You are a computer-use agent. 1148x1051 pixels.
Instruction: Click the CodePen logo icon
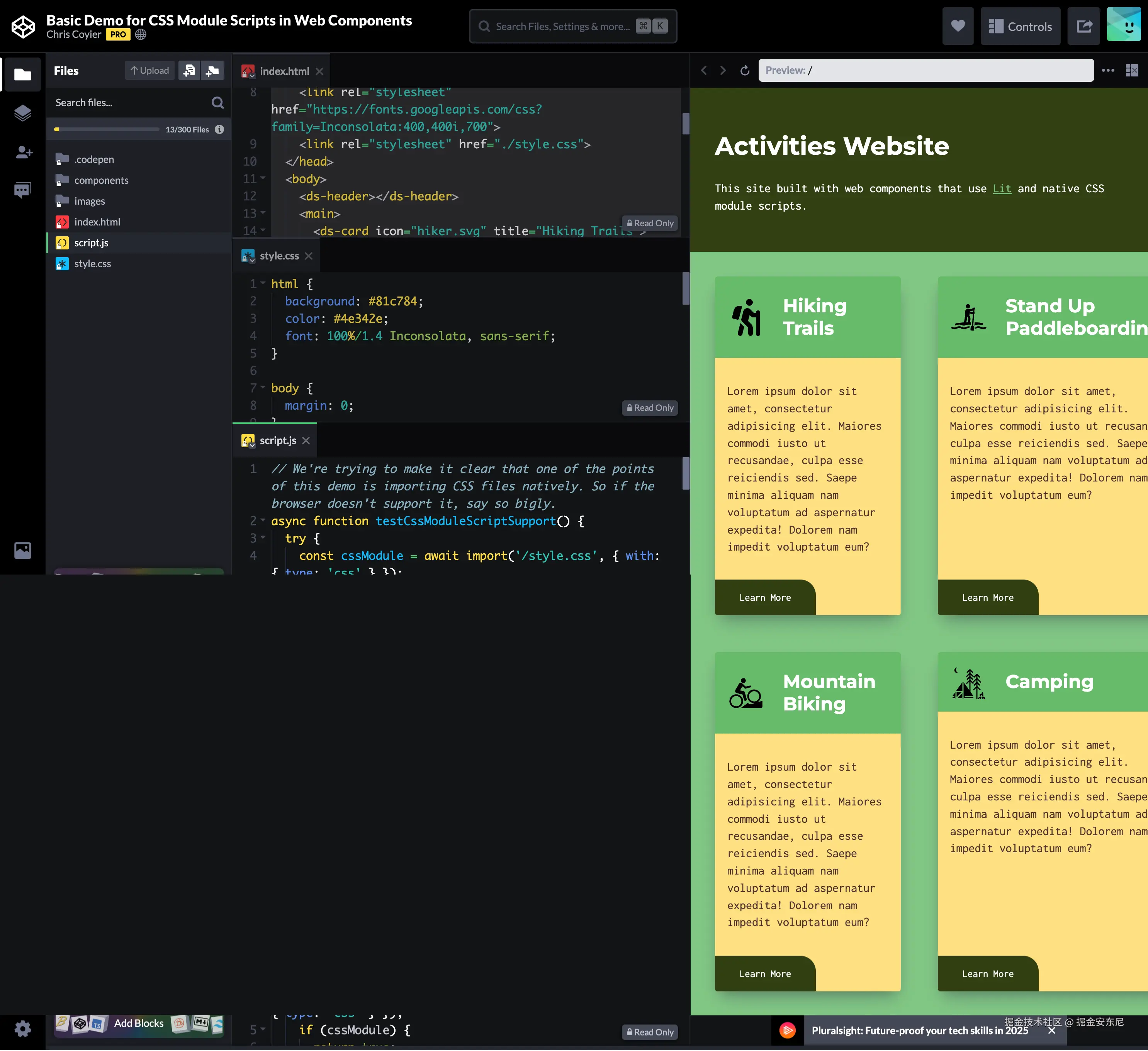tap(23, 26)
